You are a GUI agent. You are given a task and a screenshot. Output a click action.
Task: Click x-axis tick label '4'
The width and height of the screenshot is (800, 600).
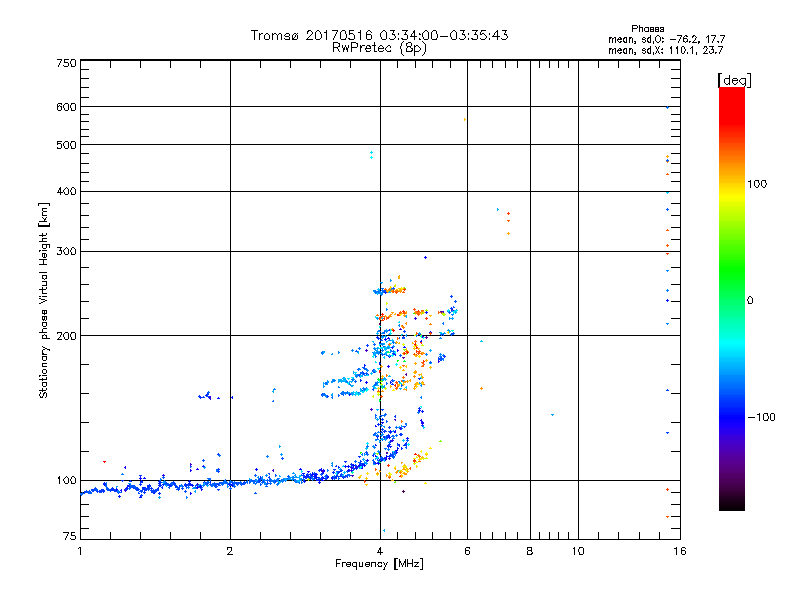point(380,551)
